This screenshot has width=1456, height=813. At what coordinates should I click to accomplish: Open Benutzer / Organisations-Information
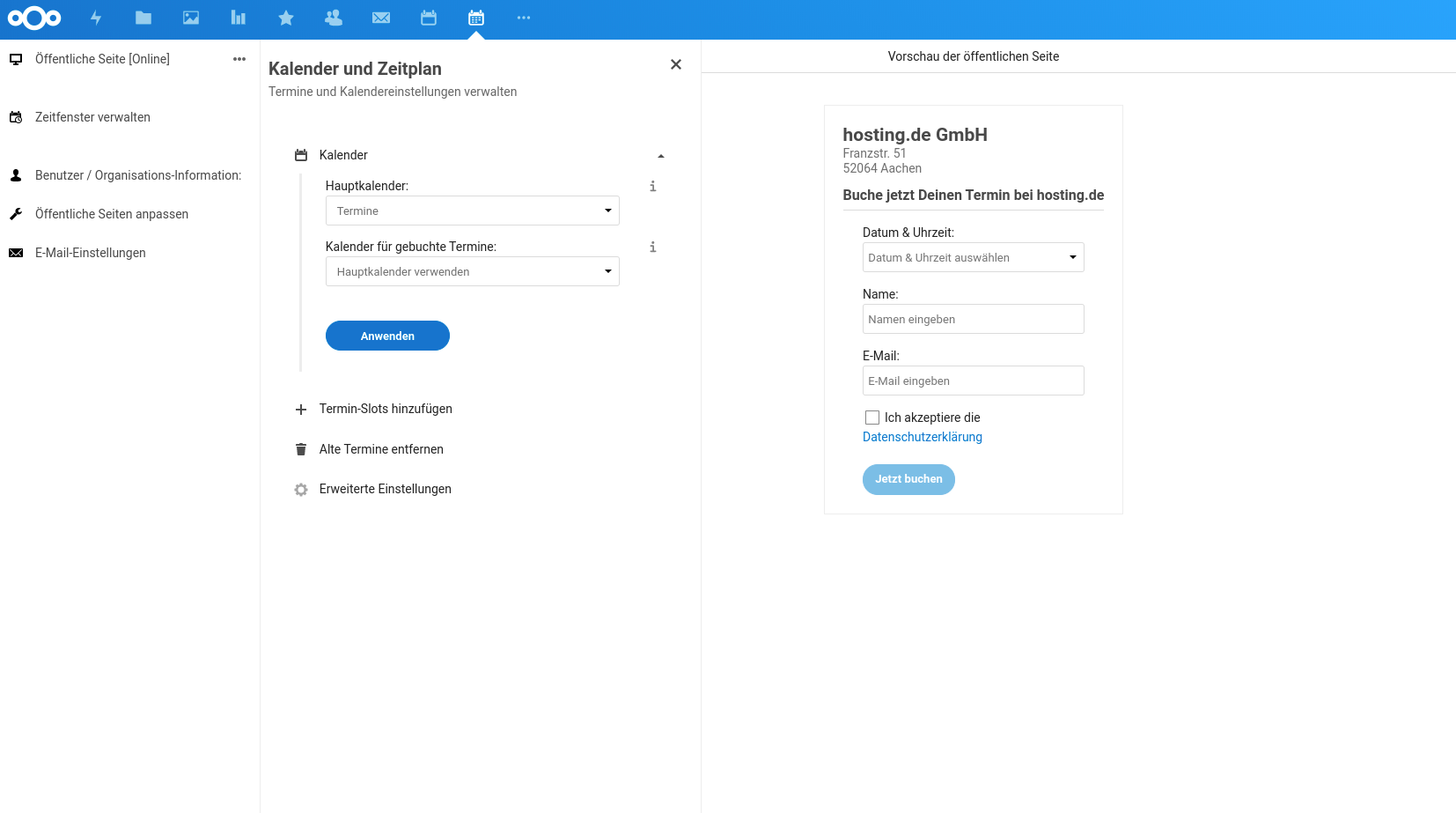(x=138, y=175)
